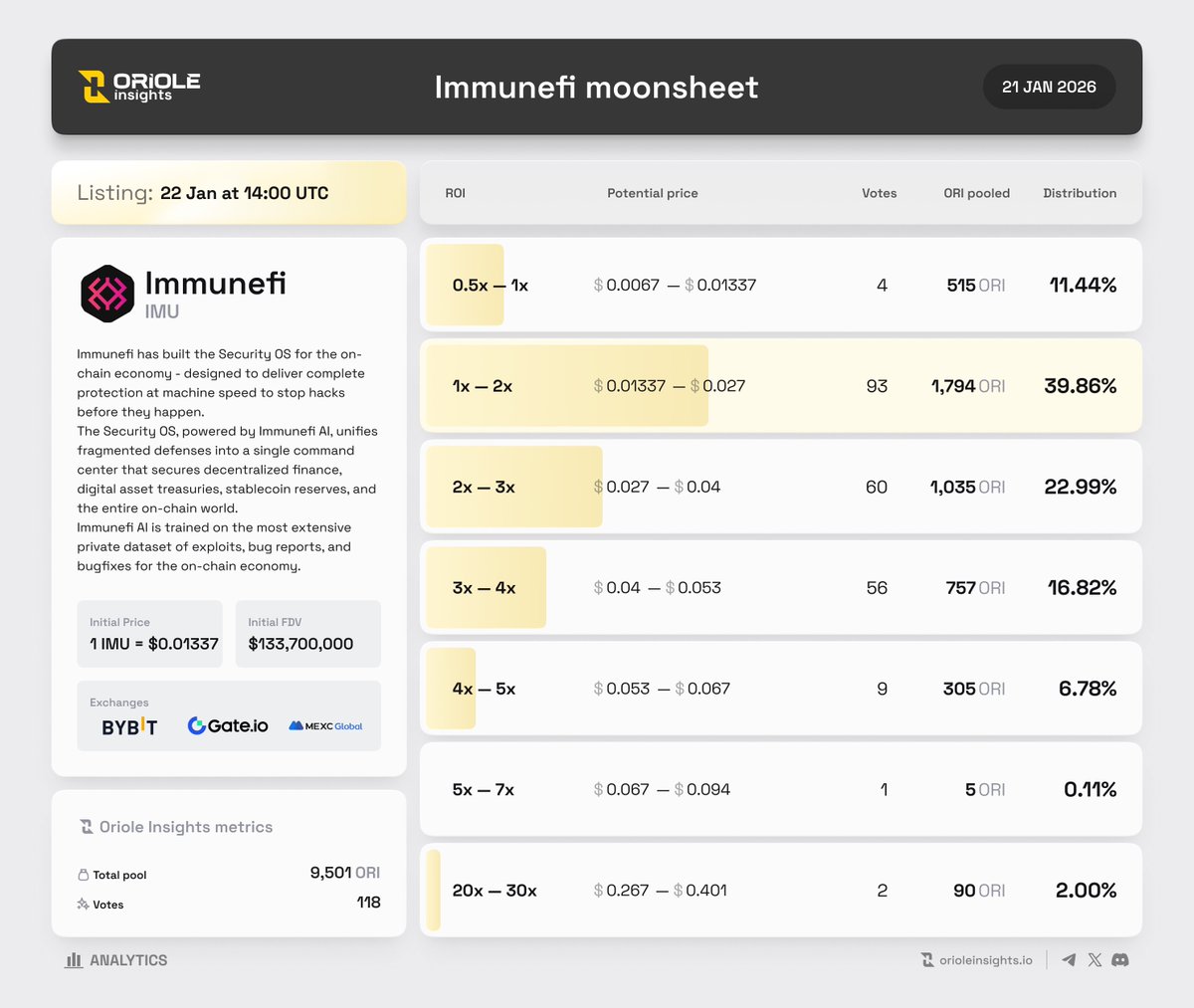The image size is (1194, 1008).
Task: Click the Analytics bar chart icon
Action: [x=74, y=960]
